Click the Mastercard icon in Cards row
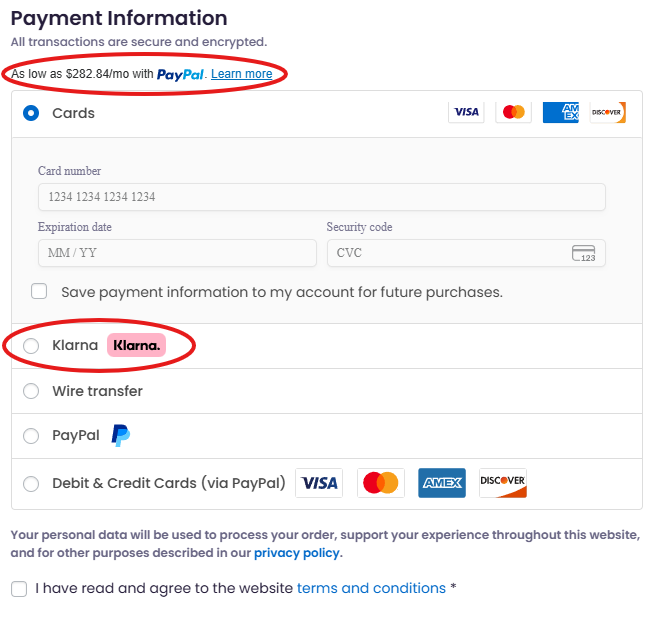This screenshot has height=618, width=650. (513, 112)
